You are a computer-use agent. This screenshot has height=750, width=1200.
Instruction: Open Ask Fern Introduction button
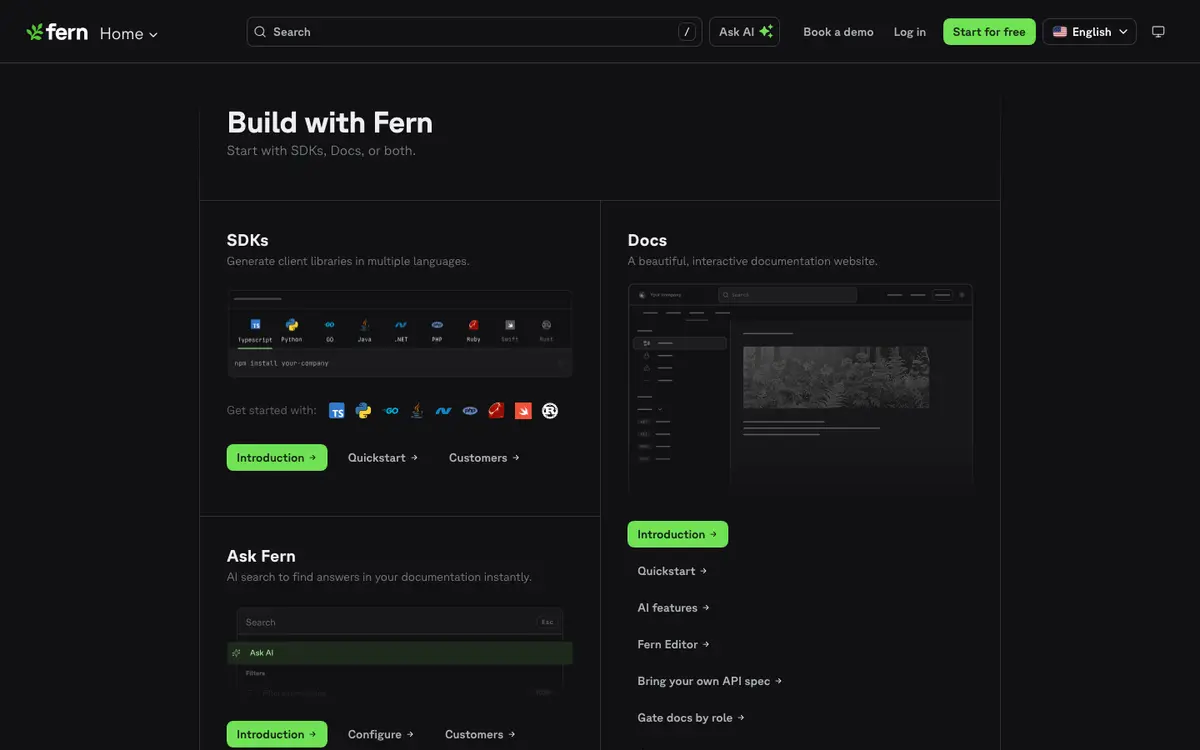277,734
